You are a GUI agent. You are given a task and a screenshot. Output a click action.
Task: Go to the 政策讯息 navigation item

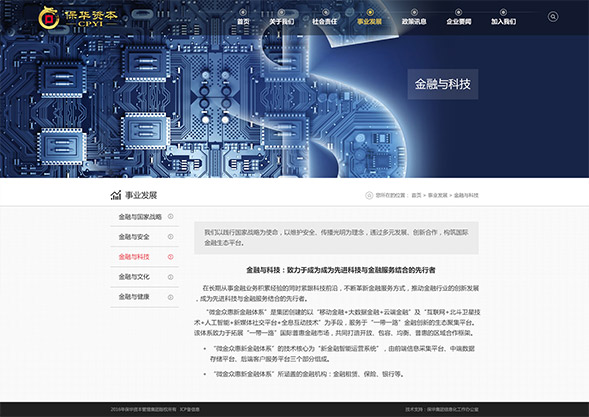[x=414, y=22]
